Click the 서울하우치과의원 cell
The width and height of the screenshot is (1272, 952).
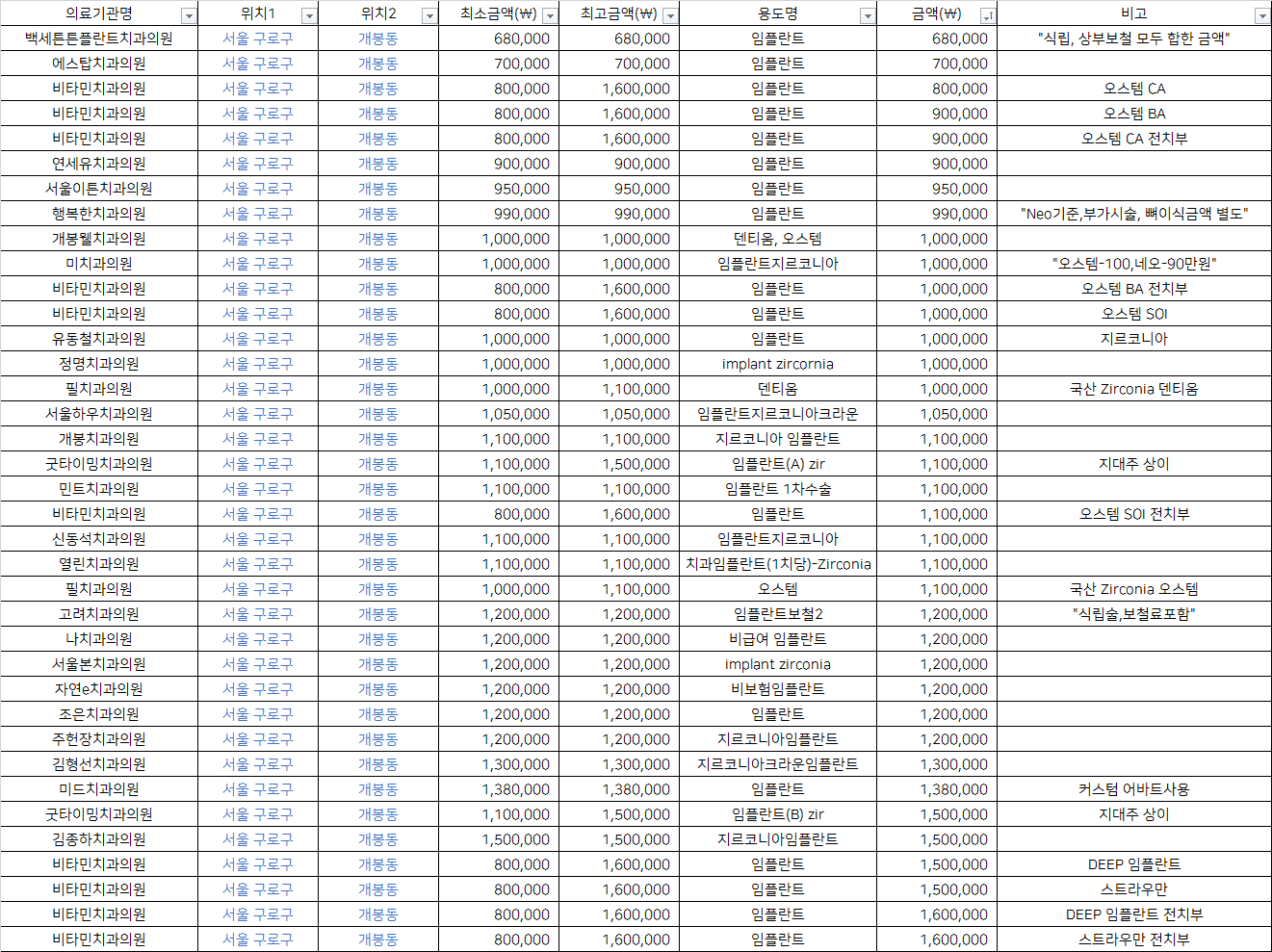pos(99,414)
